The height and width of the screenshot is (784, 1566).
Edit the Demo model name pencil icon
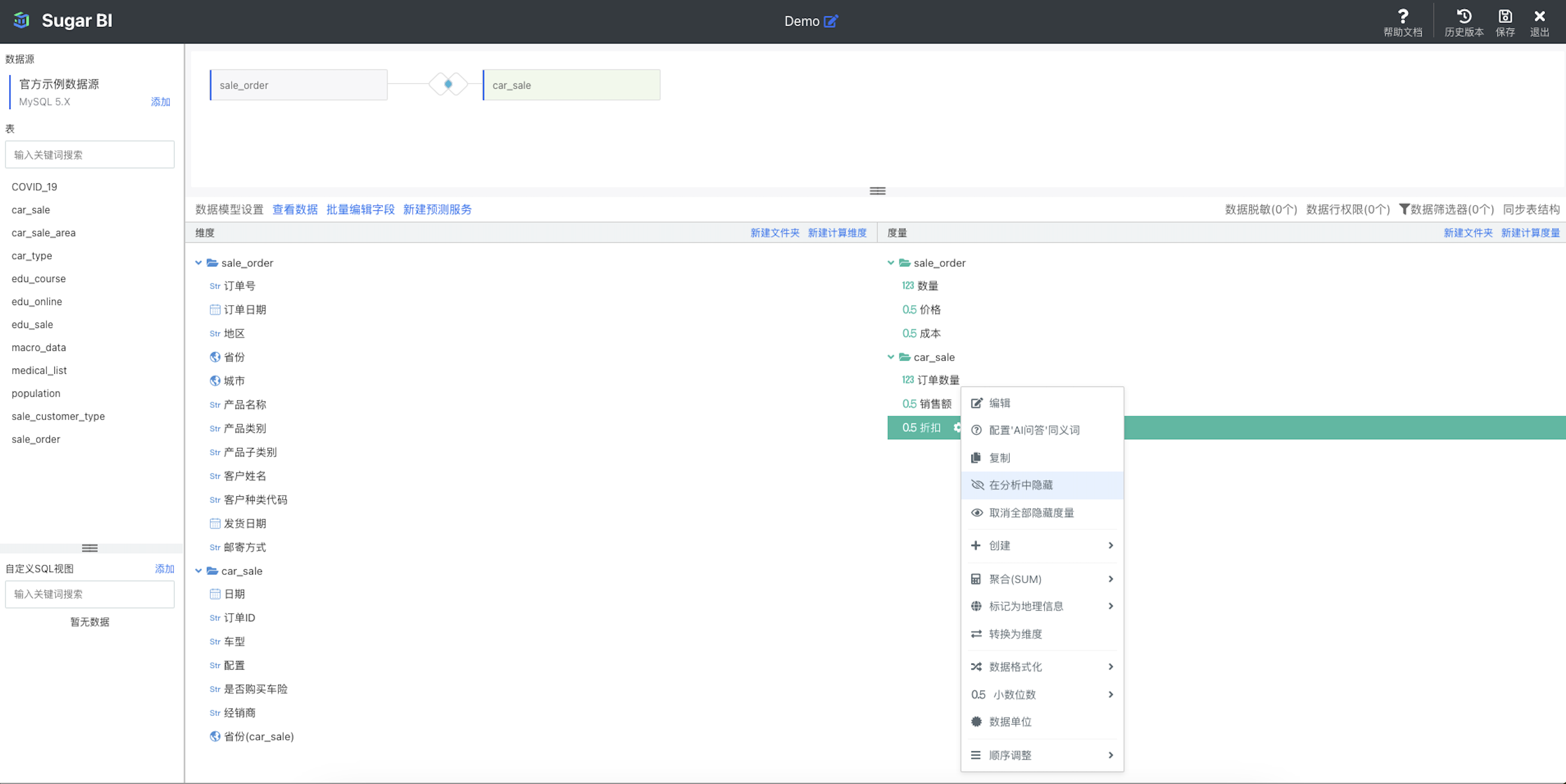[831, 21]
